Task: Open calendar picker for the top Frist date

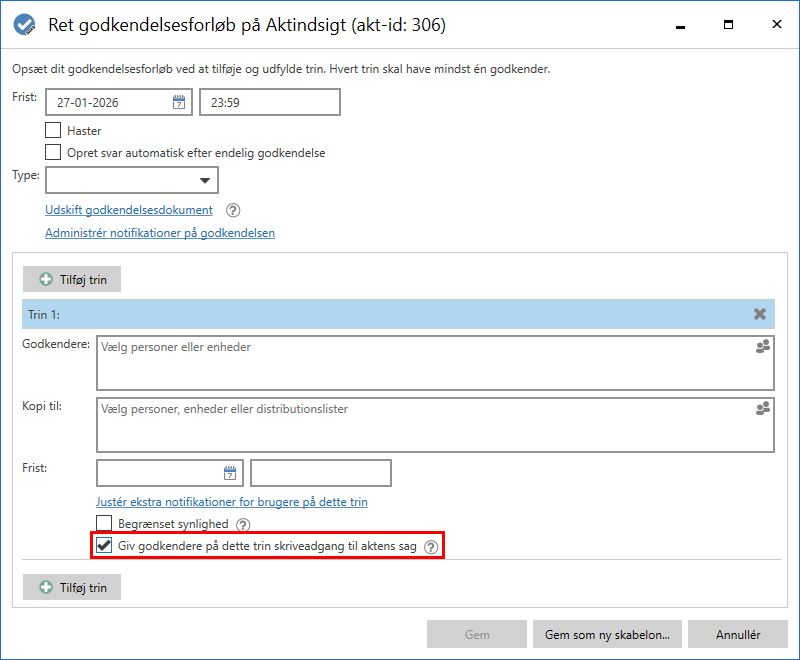Action: pos(179,102)
